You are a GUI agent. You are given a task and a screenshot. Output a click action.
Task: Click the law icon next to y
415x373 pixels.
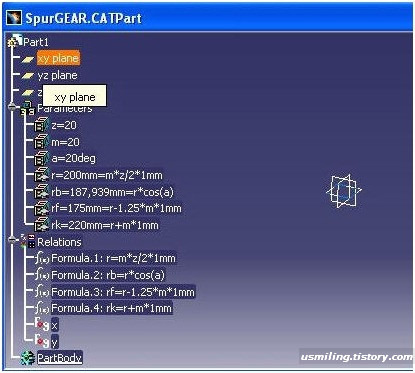pos(42,341)
